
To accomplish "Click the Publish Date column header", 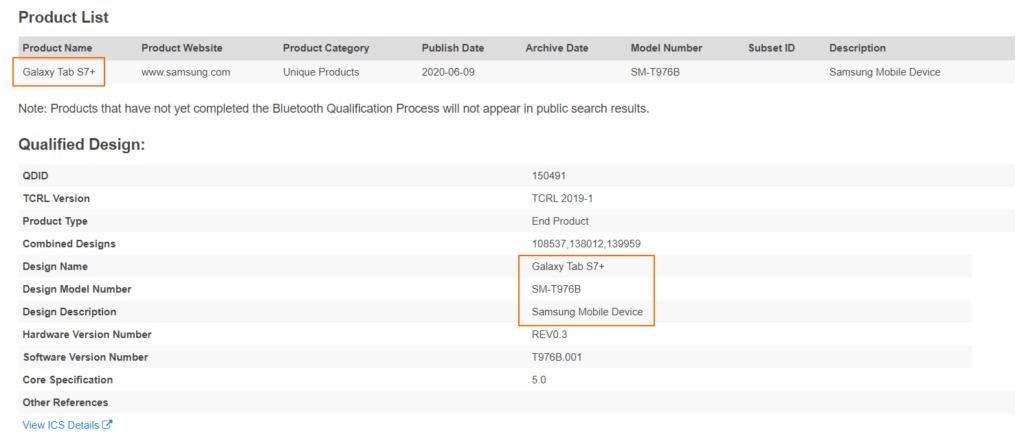I will pyautogui.click(x=453, y=48).
